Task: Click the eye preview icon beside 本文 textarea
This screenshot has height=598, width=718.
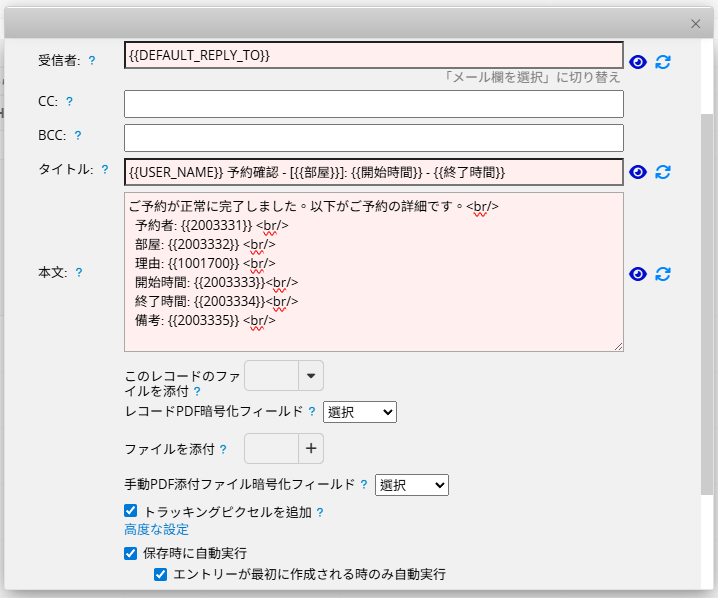Action: 638,274
